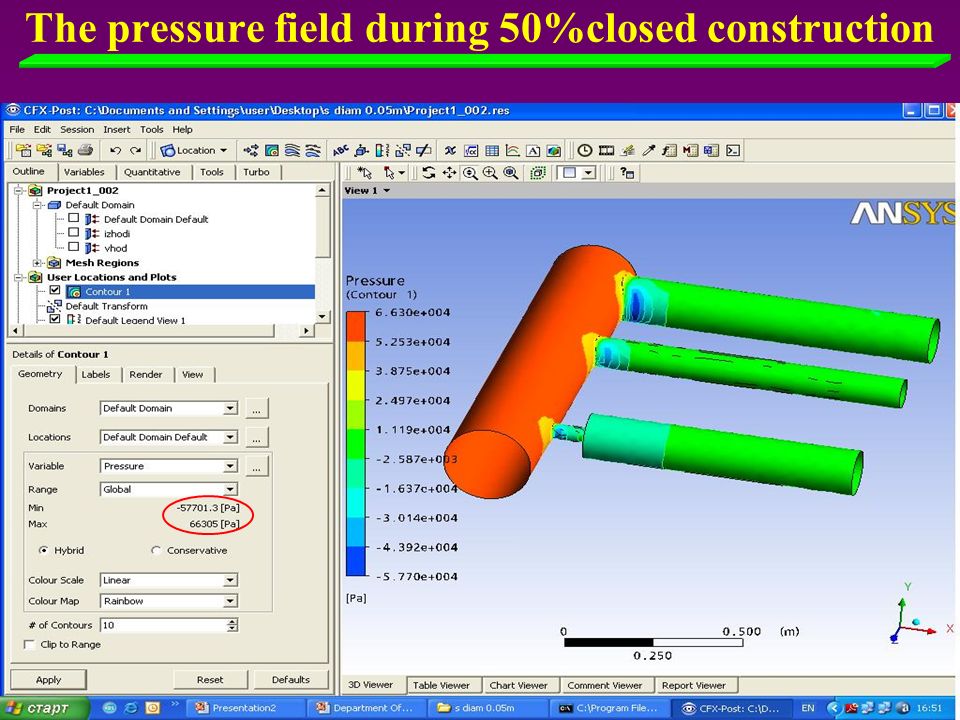Click the ellipsis button beside Domains
960x720 pixels.
pos(257,408)
